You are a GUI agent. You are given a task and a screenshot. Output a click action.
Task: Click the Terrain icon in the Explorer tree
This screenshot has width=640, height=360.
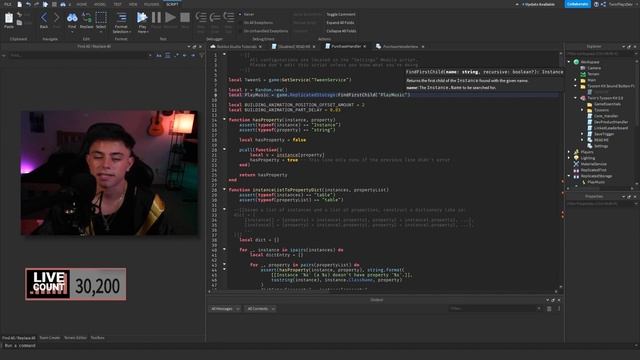coord(583,74)
